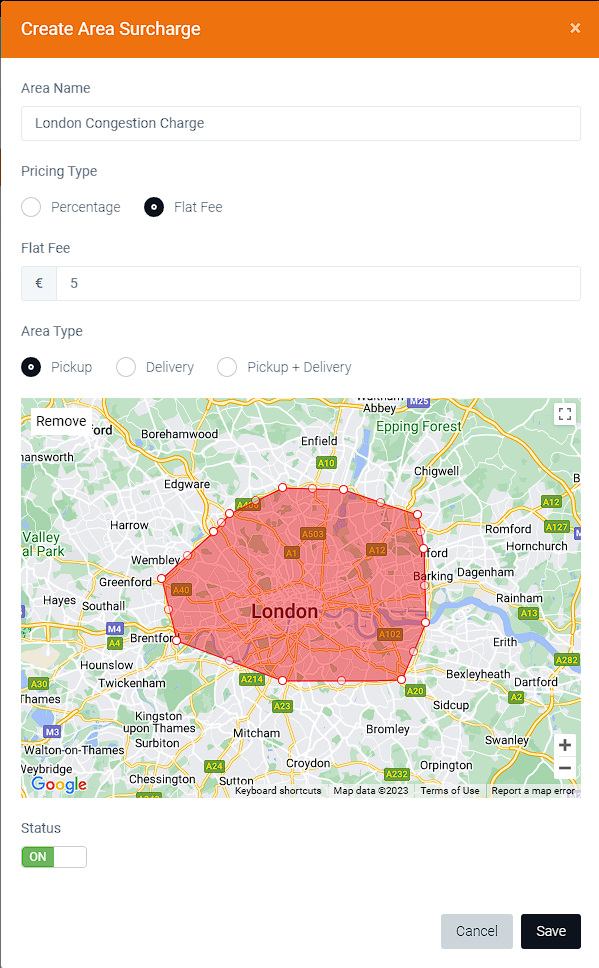599x968 pixels.
Task: Cancel creating the area surcharge
Action: point(477,931)
